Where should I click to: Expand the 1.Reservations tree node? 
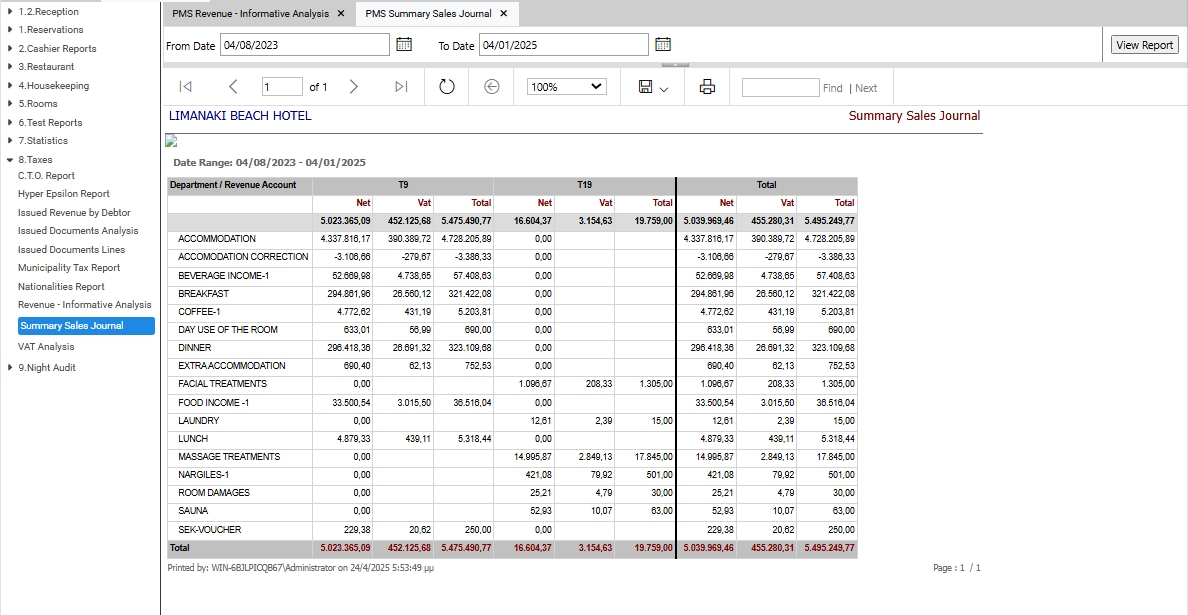point(9,30)
